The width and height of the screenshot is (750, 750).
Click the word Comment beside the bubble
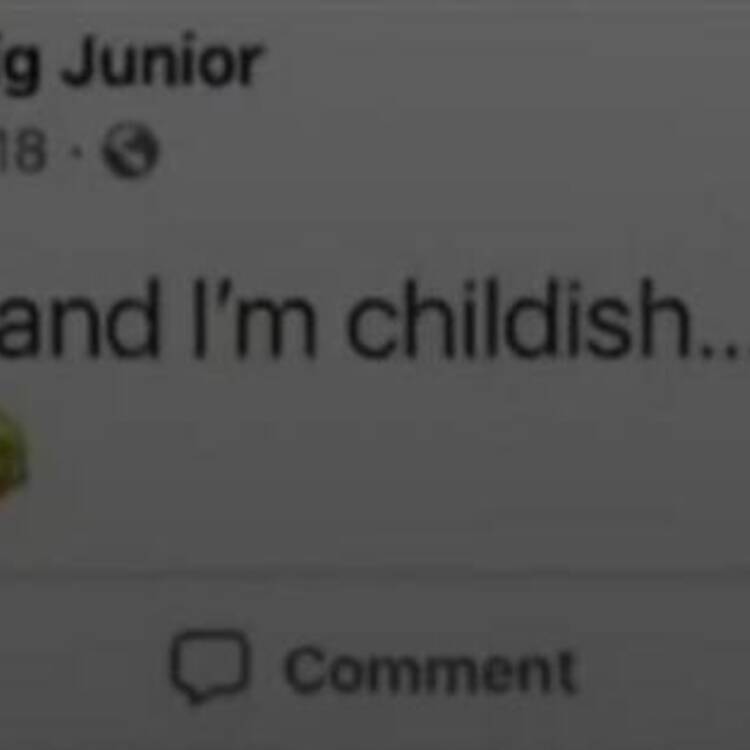tap(430, 669)
